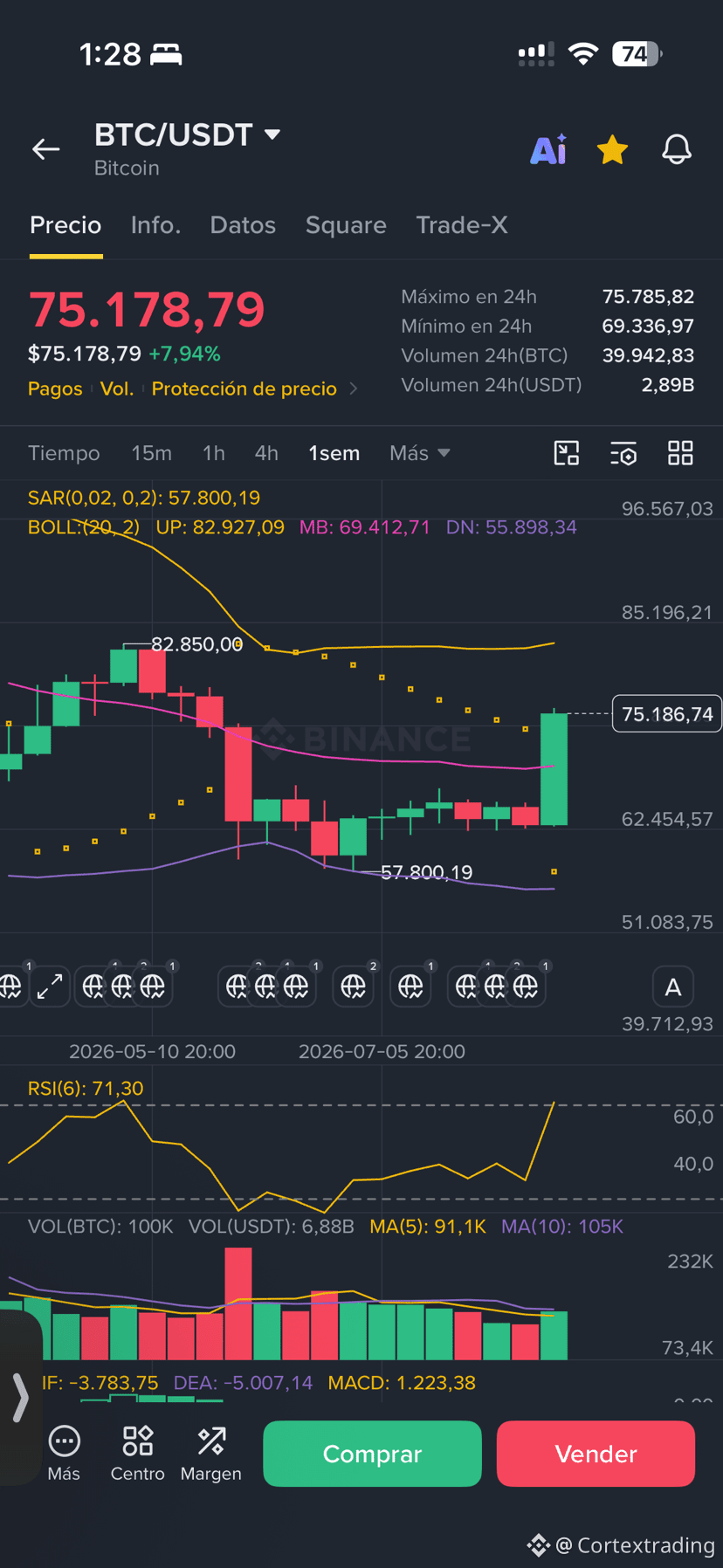
Task: Tap the Máximo en 24h value
Action: 648,297
